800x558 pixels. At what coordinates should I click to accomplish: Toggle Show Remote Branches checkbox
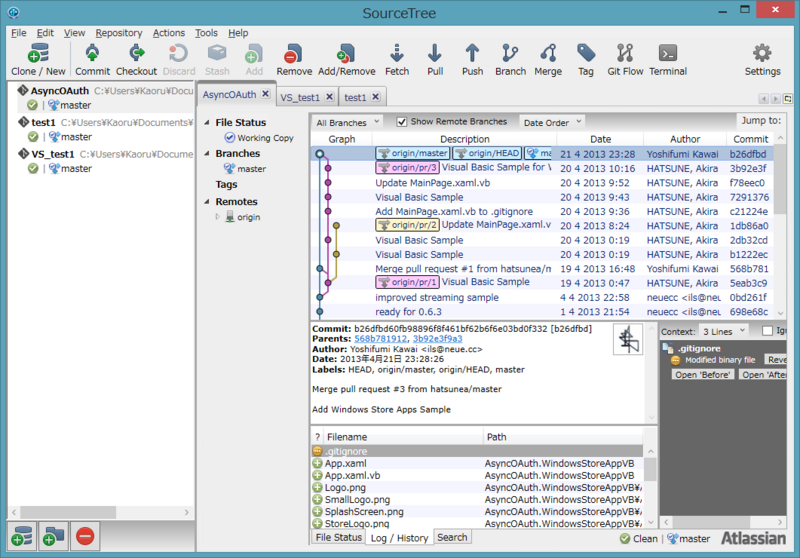click(402, 122)
